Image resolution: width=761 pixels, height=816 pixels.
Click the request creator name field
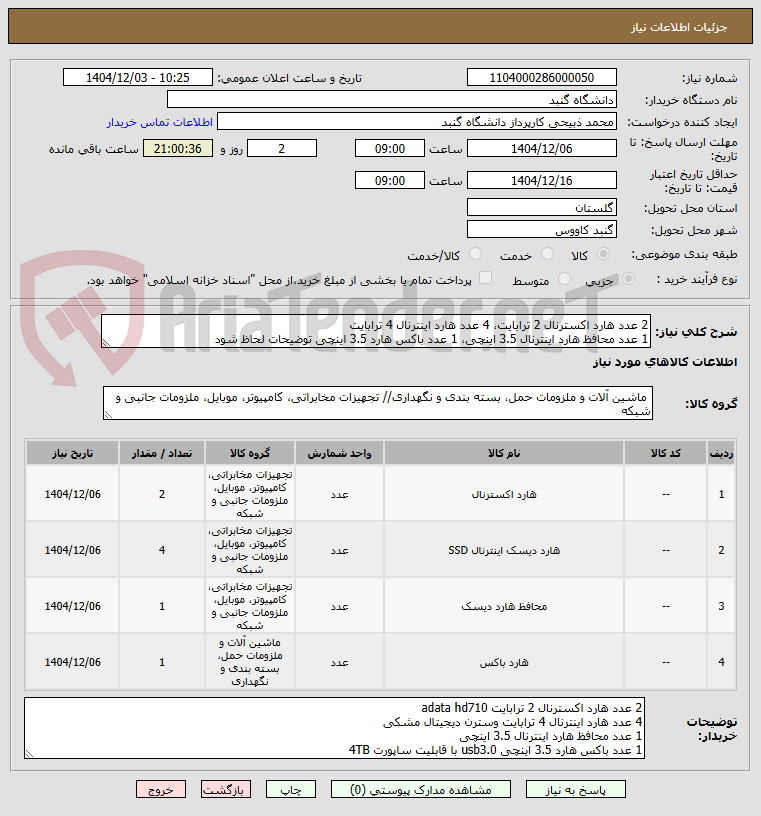417,122
